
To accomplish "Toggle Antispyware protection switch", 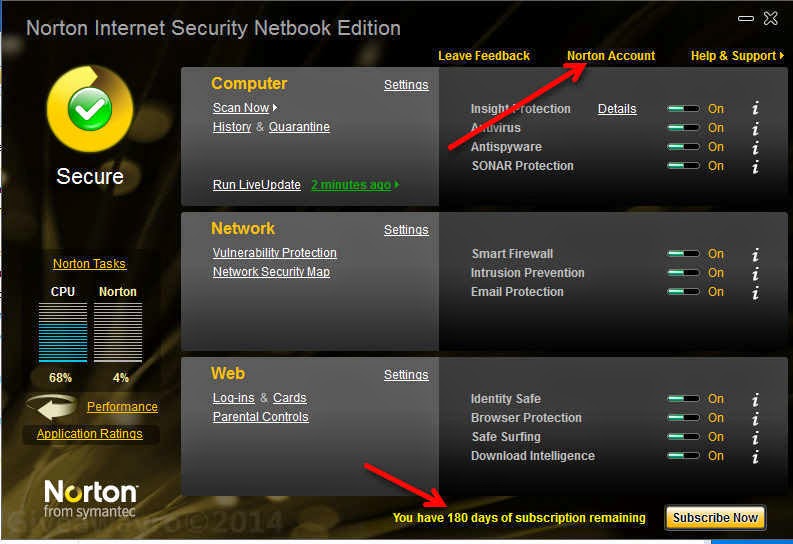I will (684, 147).
